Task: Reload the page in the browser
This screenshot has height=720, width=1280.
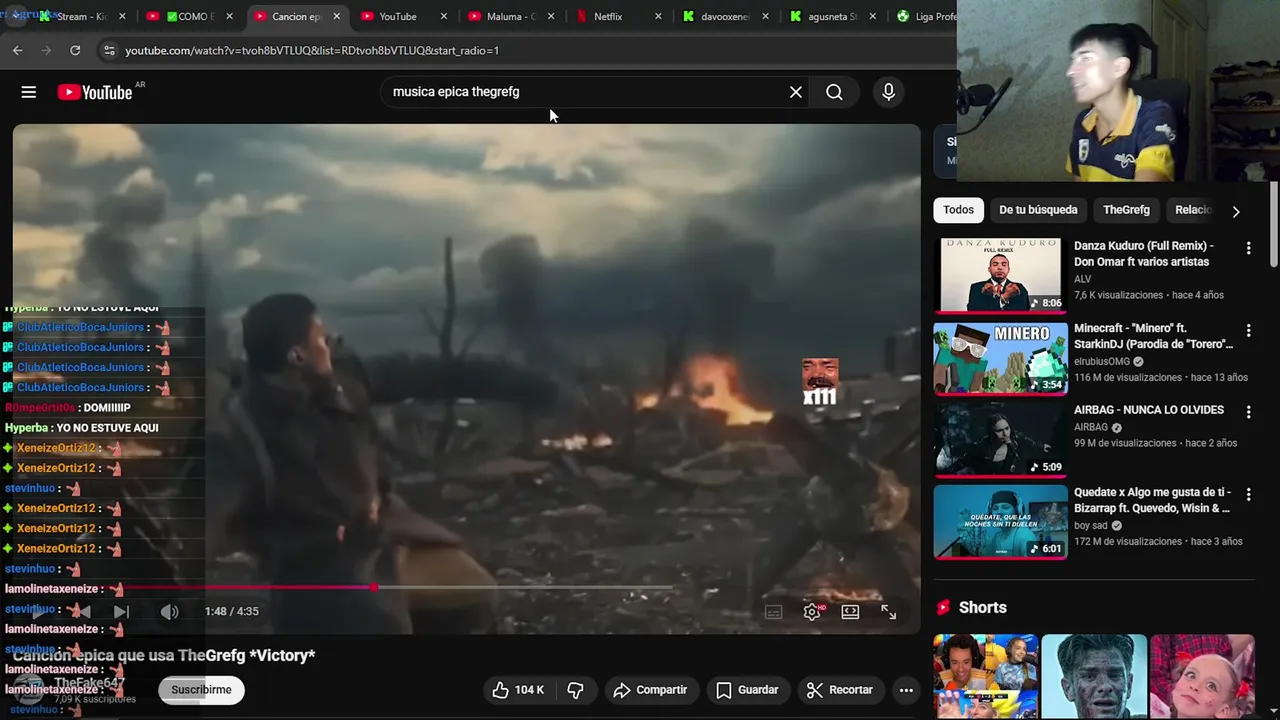Action: pyautogui.click(x=75, y=50)
